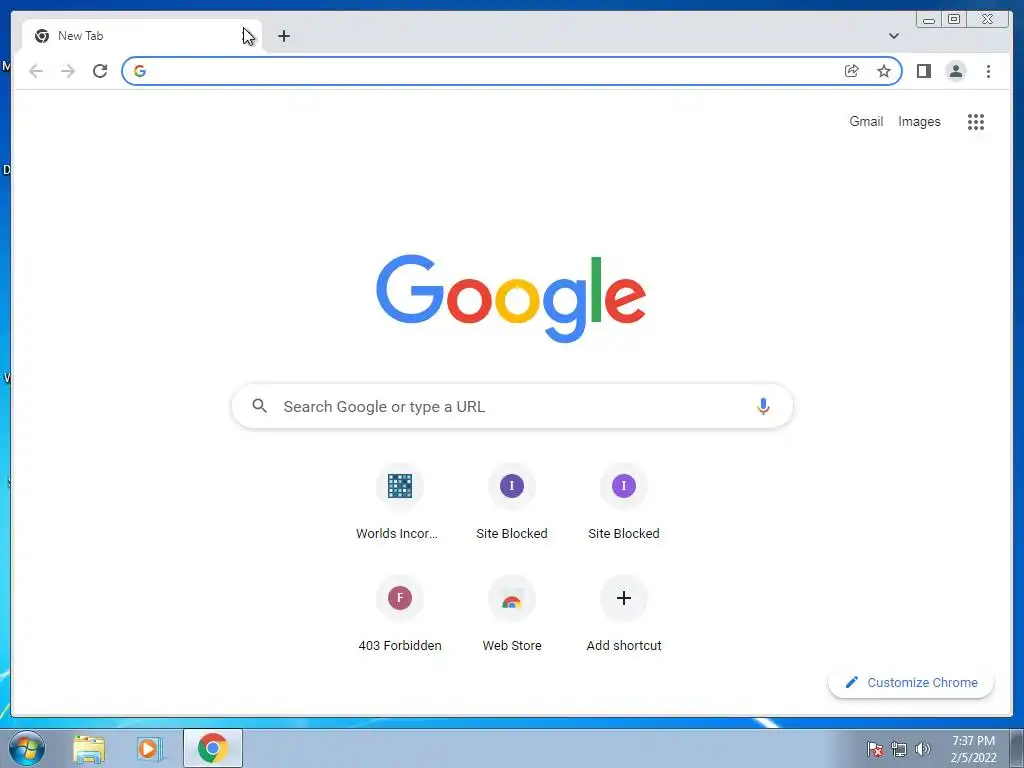This screenshot has width=1024, height=768.
Task: Click the Chrome taskbar icon
Action: (x=213, y=748)
